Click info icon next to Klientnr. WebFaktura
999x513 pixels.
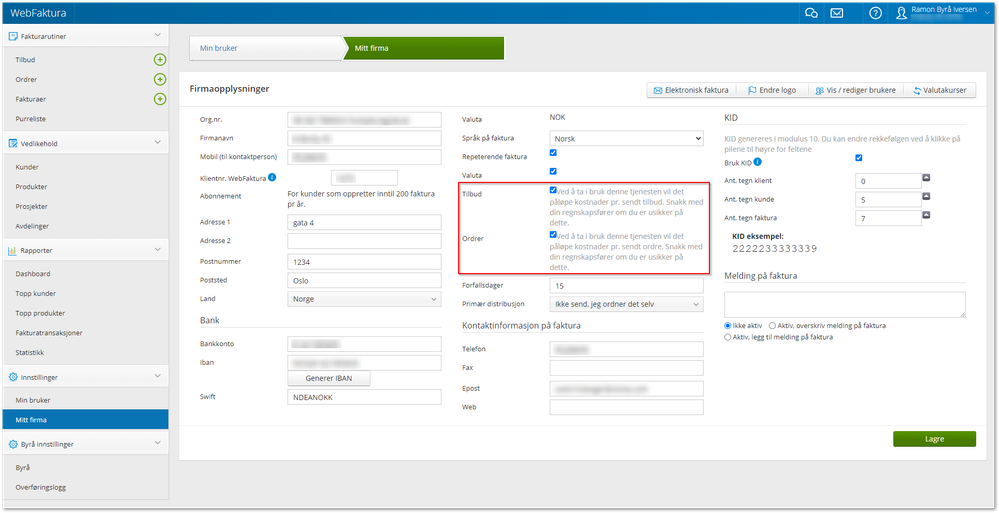pyautogui.click(x=272, y=177)
